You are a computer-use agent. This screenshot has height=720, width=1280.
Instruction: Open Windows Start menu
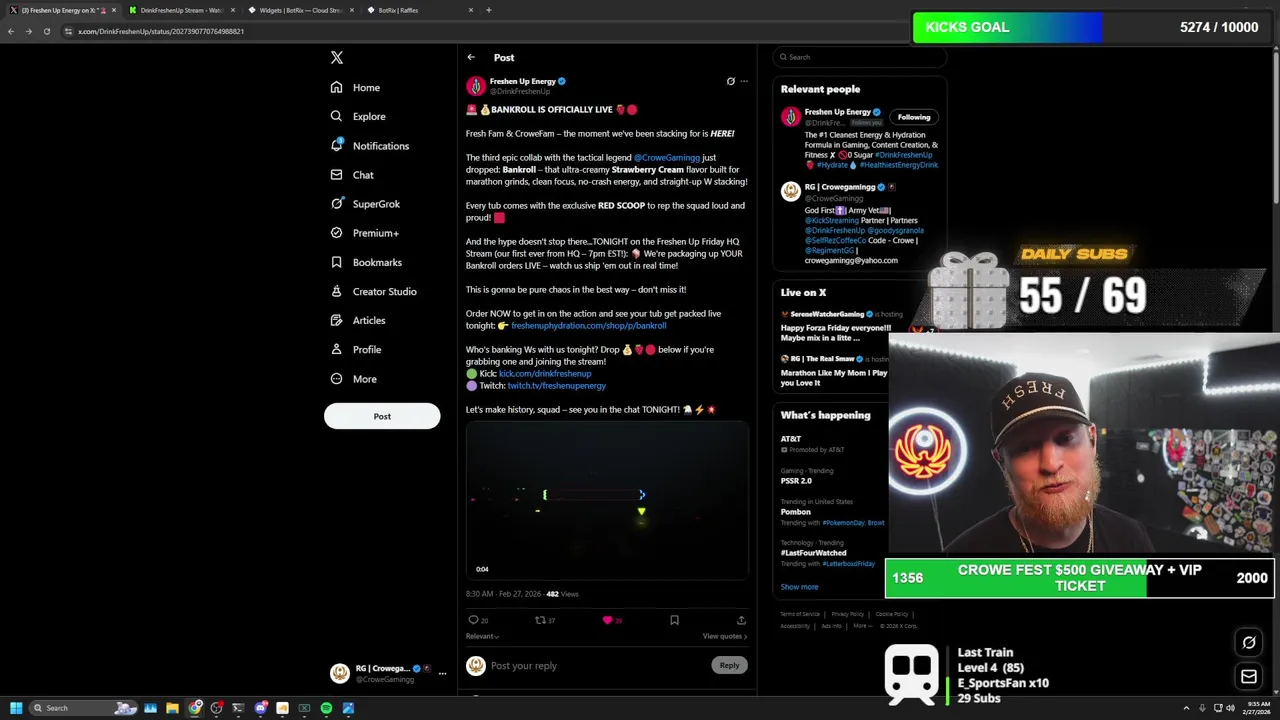(16, 708)
